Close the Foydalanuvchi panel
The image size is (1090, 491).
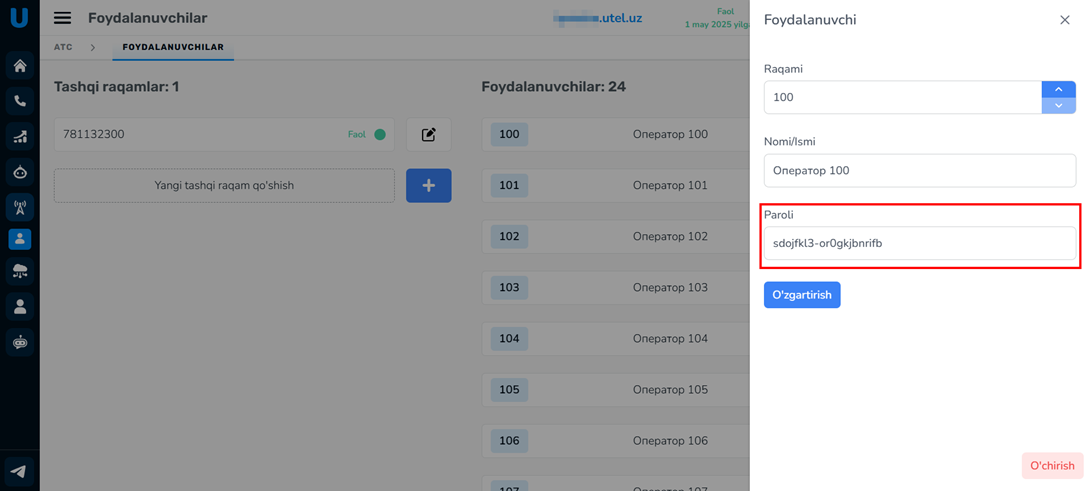pyautogui.click(x=1064, y=20)
